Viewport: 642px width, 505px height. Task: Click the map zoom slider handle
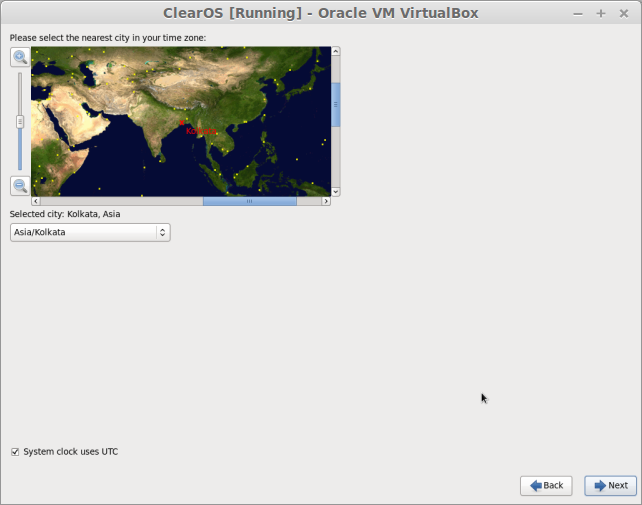point(20,122)
